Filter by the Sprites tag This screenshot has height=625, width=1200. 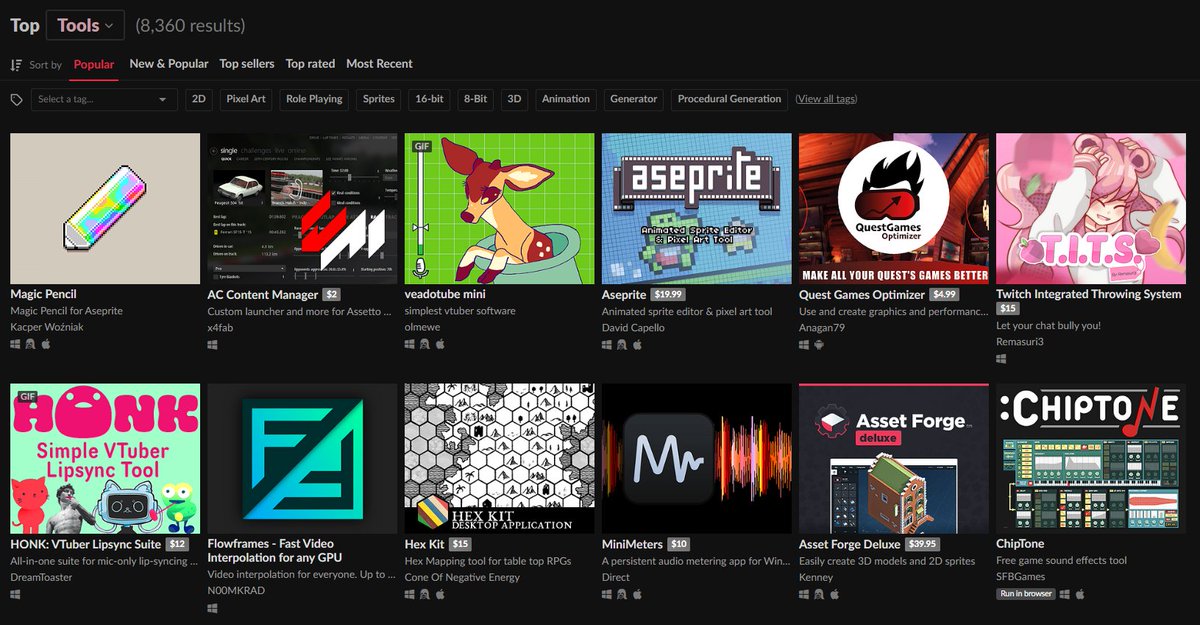[x=379, y=99]
